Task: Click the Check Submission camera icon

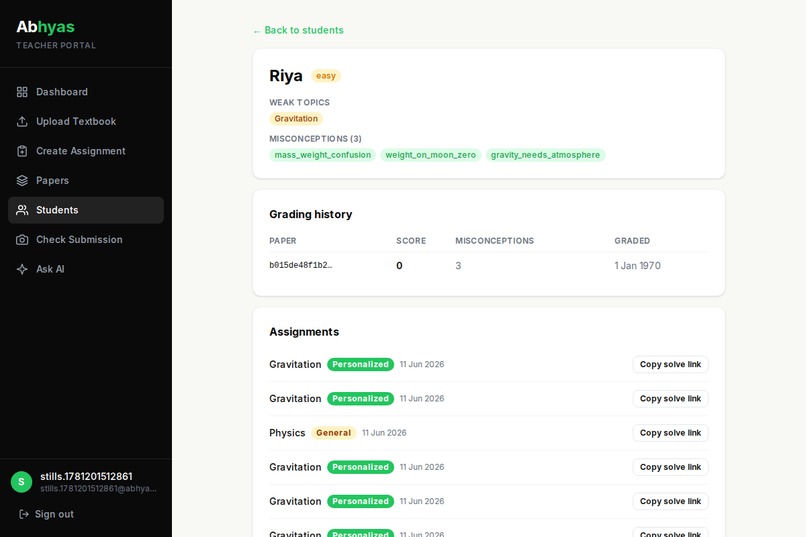Action: (x=22, y=239)
